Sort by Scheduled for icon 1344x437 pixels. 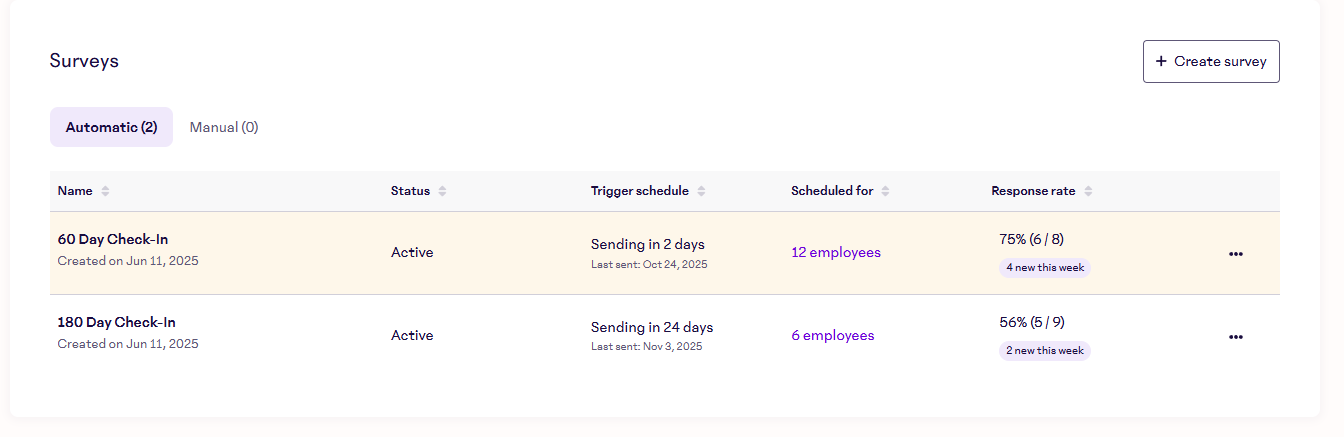886,191
